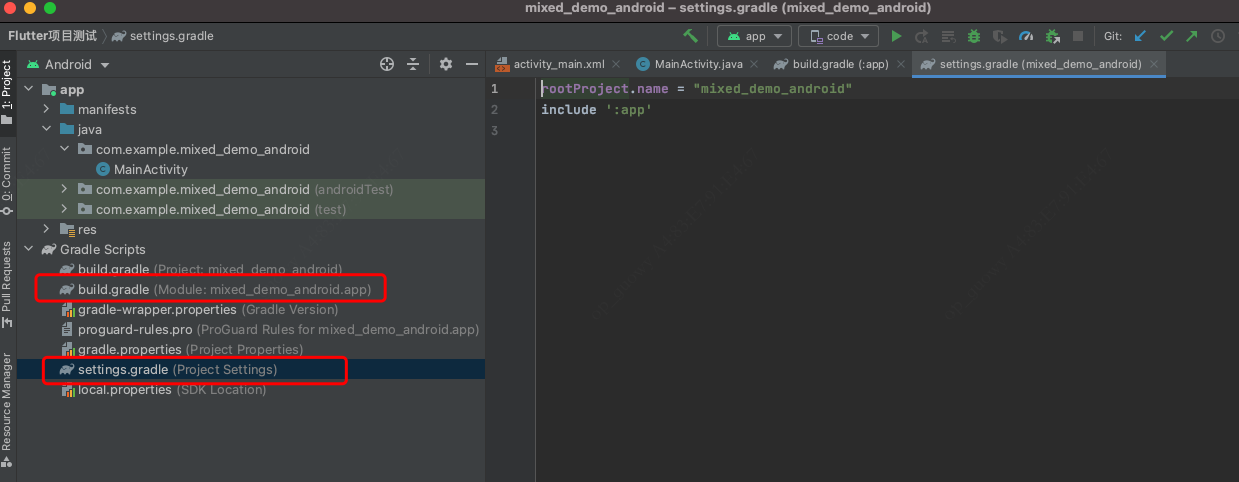Click the Select Opened File target icon
This screenshot has height=482, width=1239.
(387, 64)
